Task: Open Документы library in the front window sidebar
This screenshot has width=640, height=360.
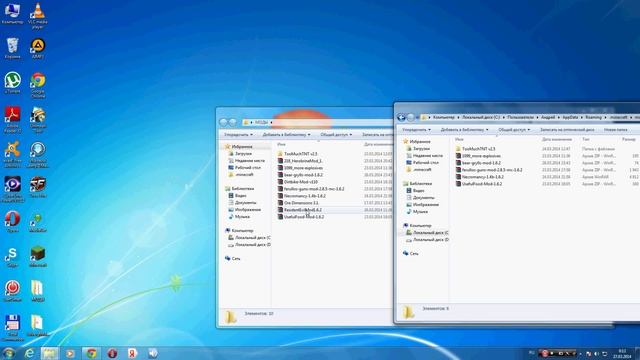Action: point(423,198)
